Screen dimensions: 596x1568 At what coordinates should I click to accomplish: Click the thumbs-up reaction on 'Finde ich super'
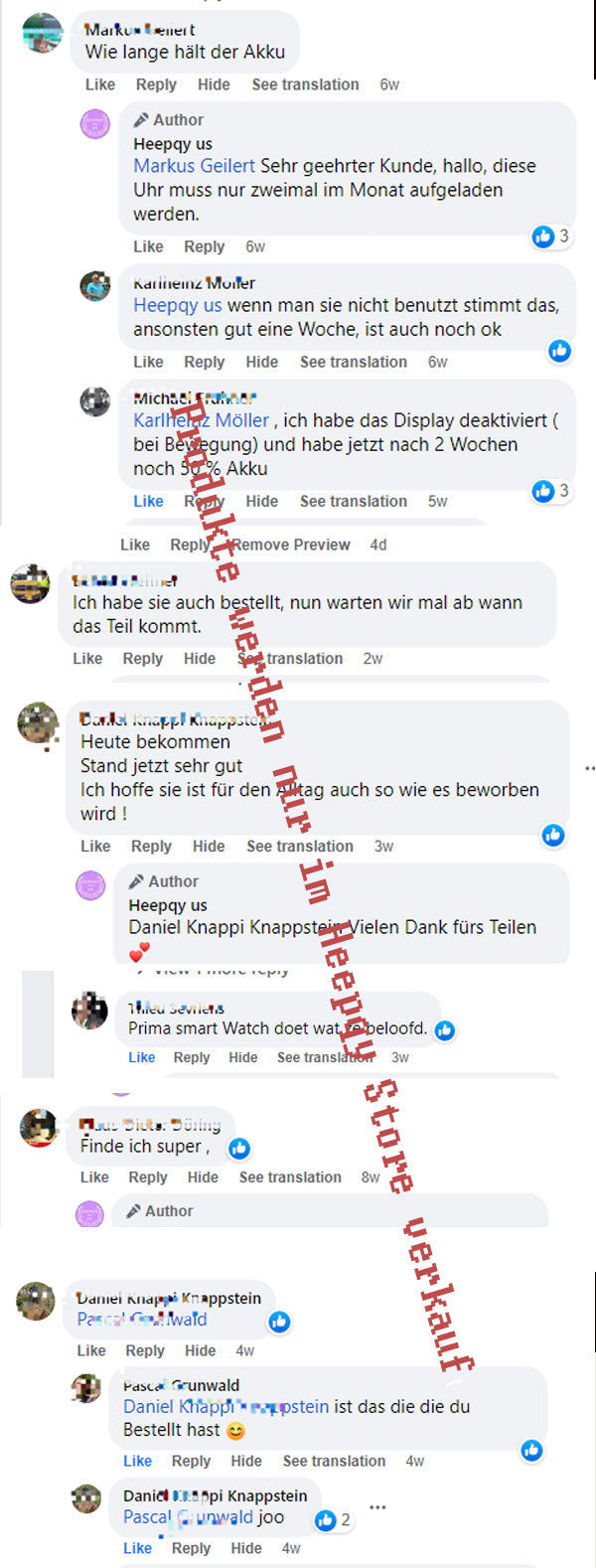coord(239,1149)
